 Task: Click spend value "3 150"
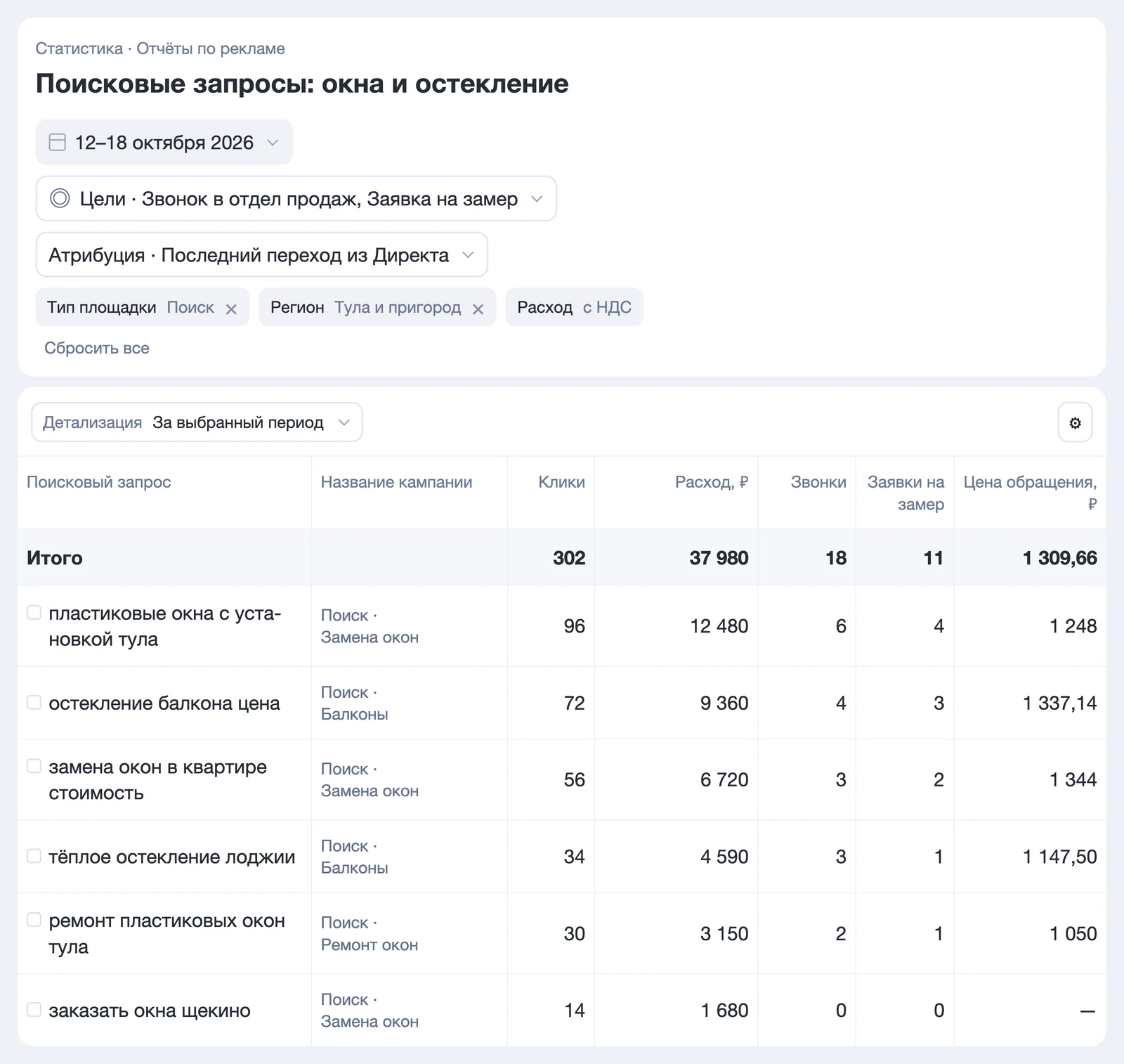tap(724, 933)
